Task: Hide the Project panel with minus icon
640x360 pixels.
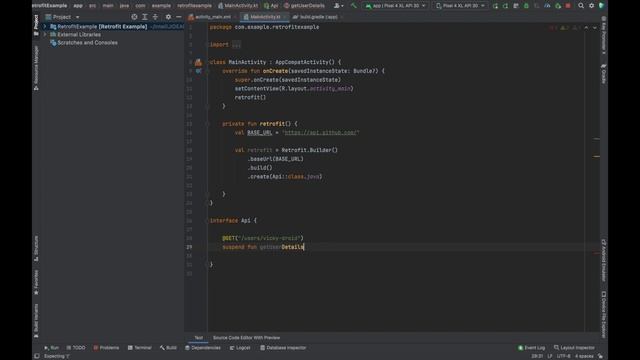Action: pos(178,17)
